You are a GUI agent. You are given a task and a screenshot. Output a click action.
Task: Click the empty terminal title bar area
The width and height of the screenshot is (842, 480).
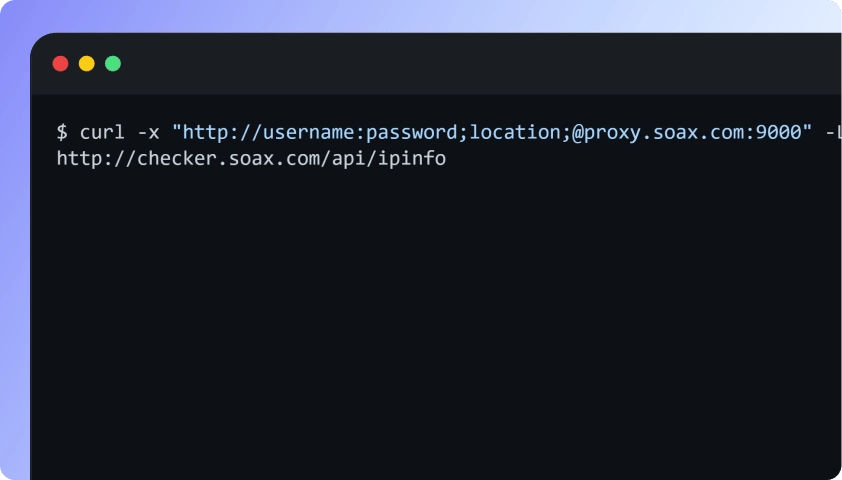click(x=450, y=64)
